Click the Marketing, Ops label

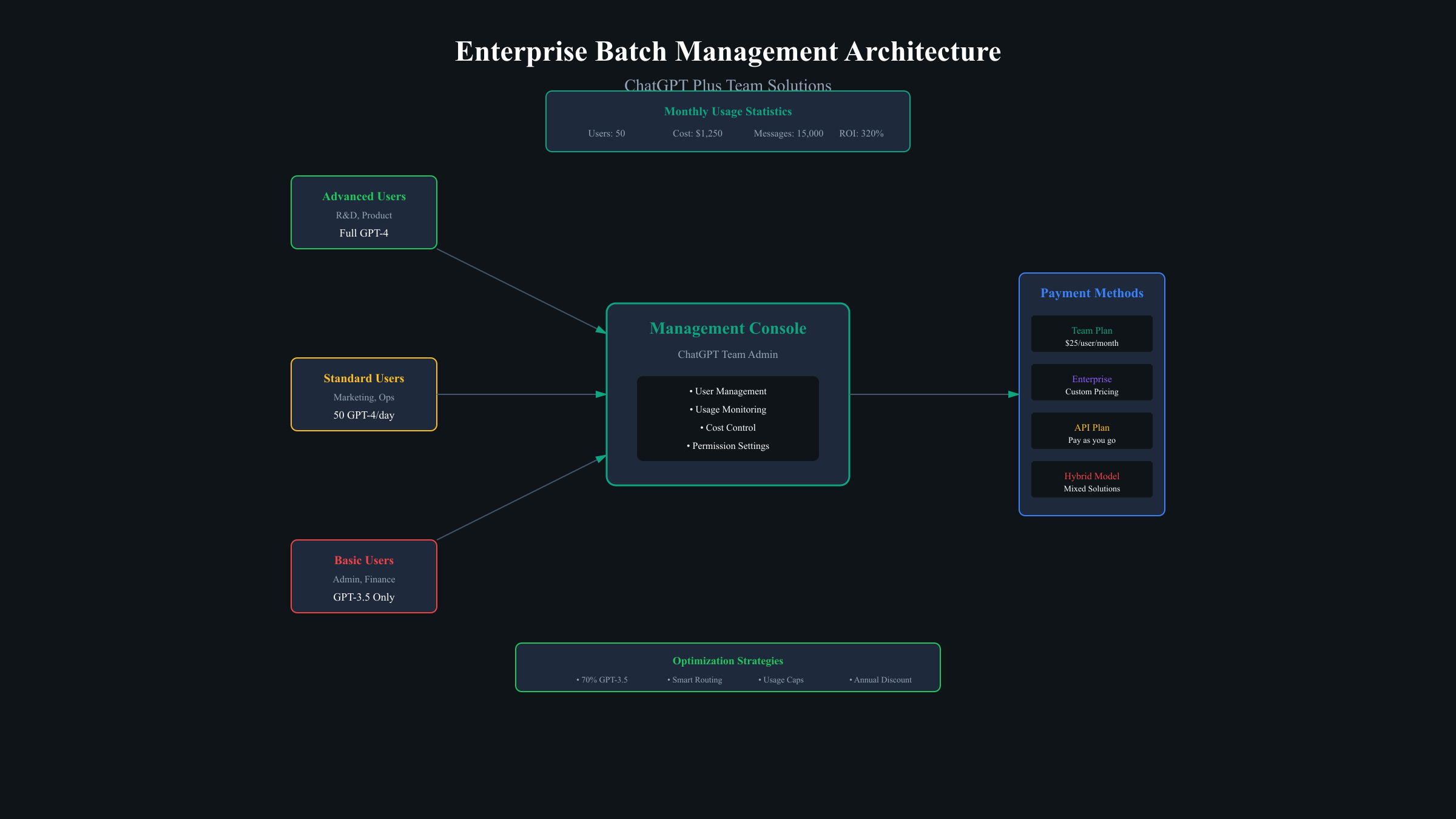click(x=364, y=397)
